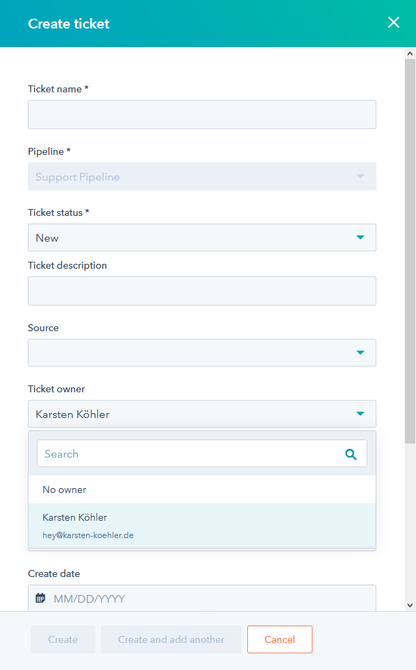The height and width of the screenshot is (670, 416).
Task: Close the Create ticket dialog
Action: (393, 22)
